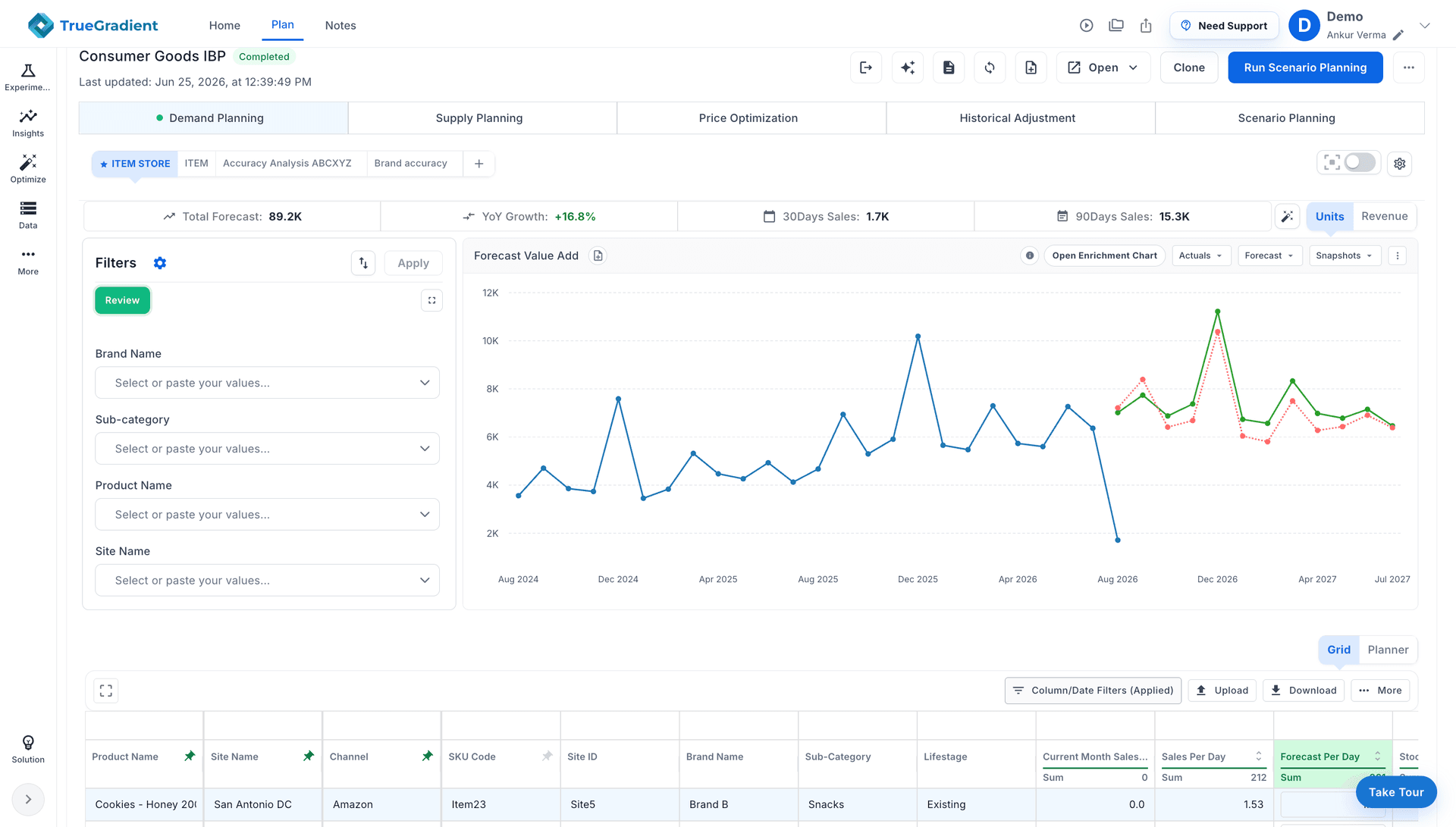
Task: Open Optimize in the sidebar
Action: (x=28, y=170)
